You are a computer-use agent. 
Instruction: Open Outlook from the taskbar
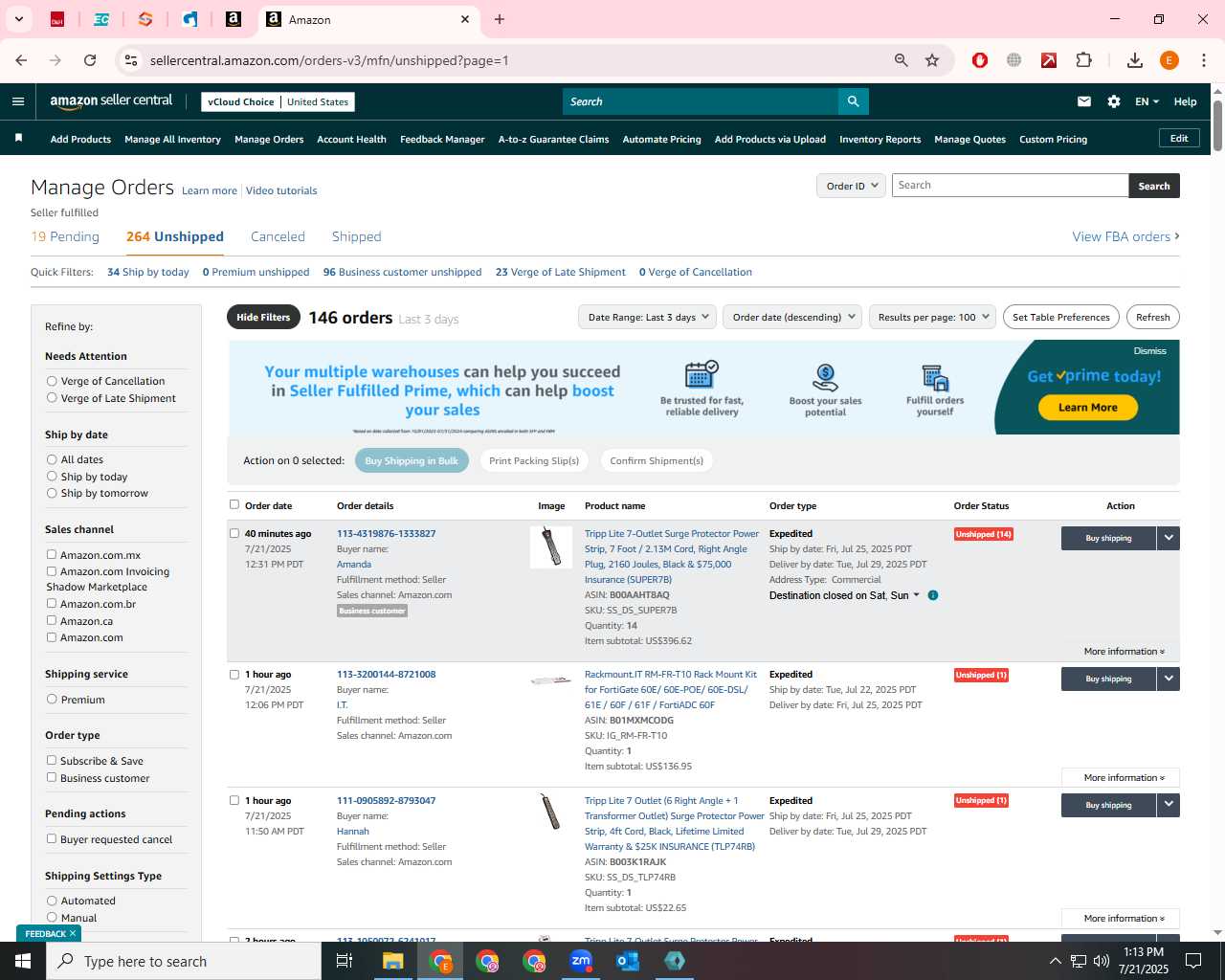pyautogui.click(x=628, y=961)
